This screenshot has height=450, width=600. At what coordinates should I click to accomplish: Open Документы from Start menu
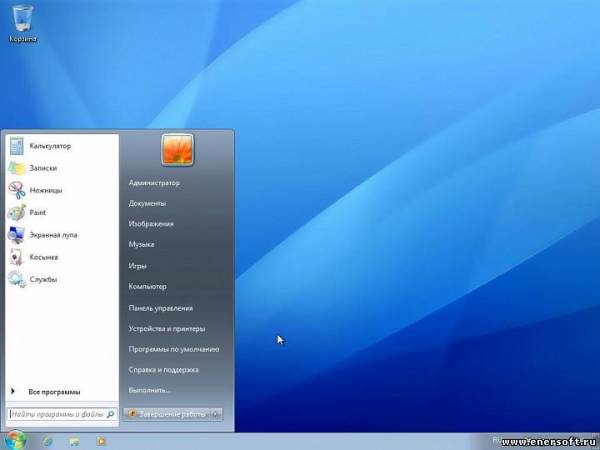(147, 204)
